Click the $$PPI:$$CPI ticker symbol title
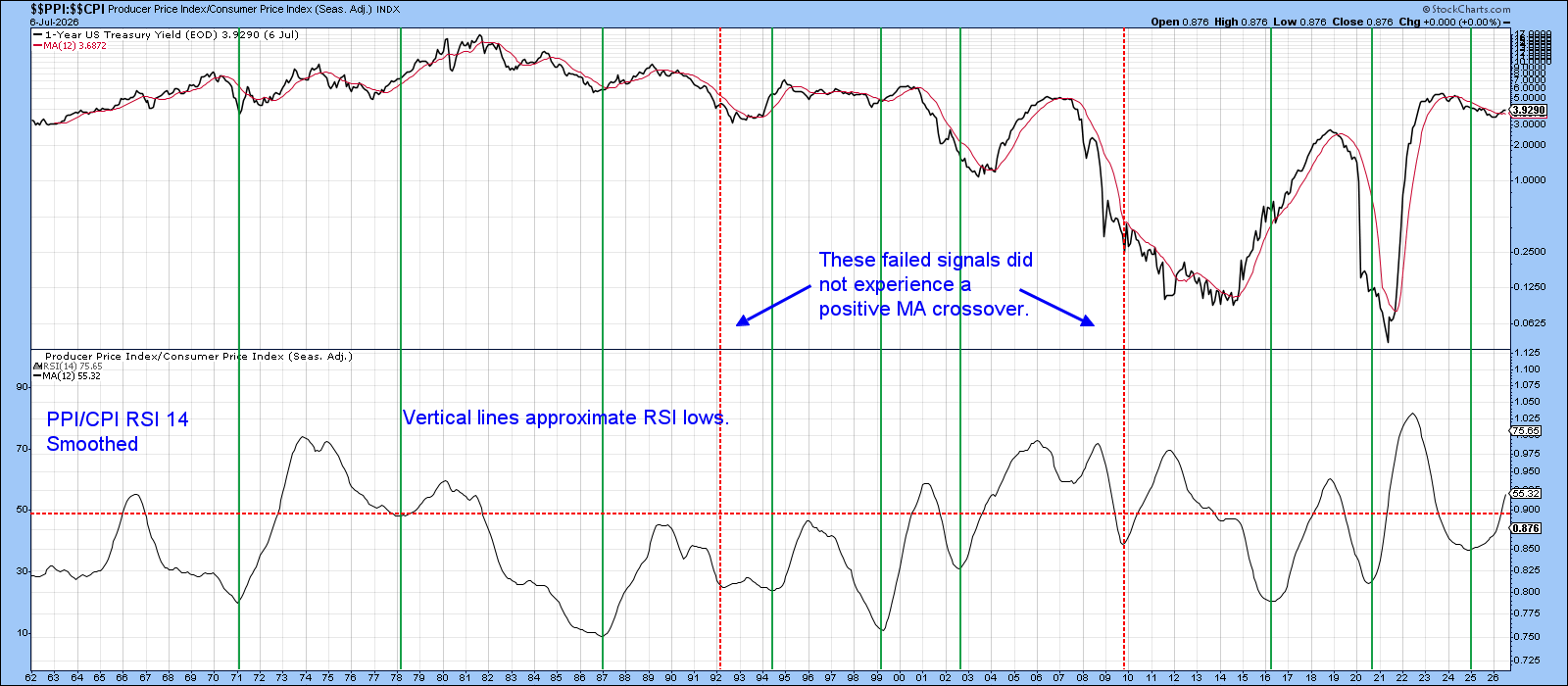The width and height of the screenshot is (1568, 686). 68,8
